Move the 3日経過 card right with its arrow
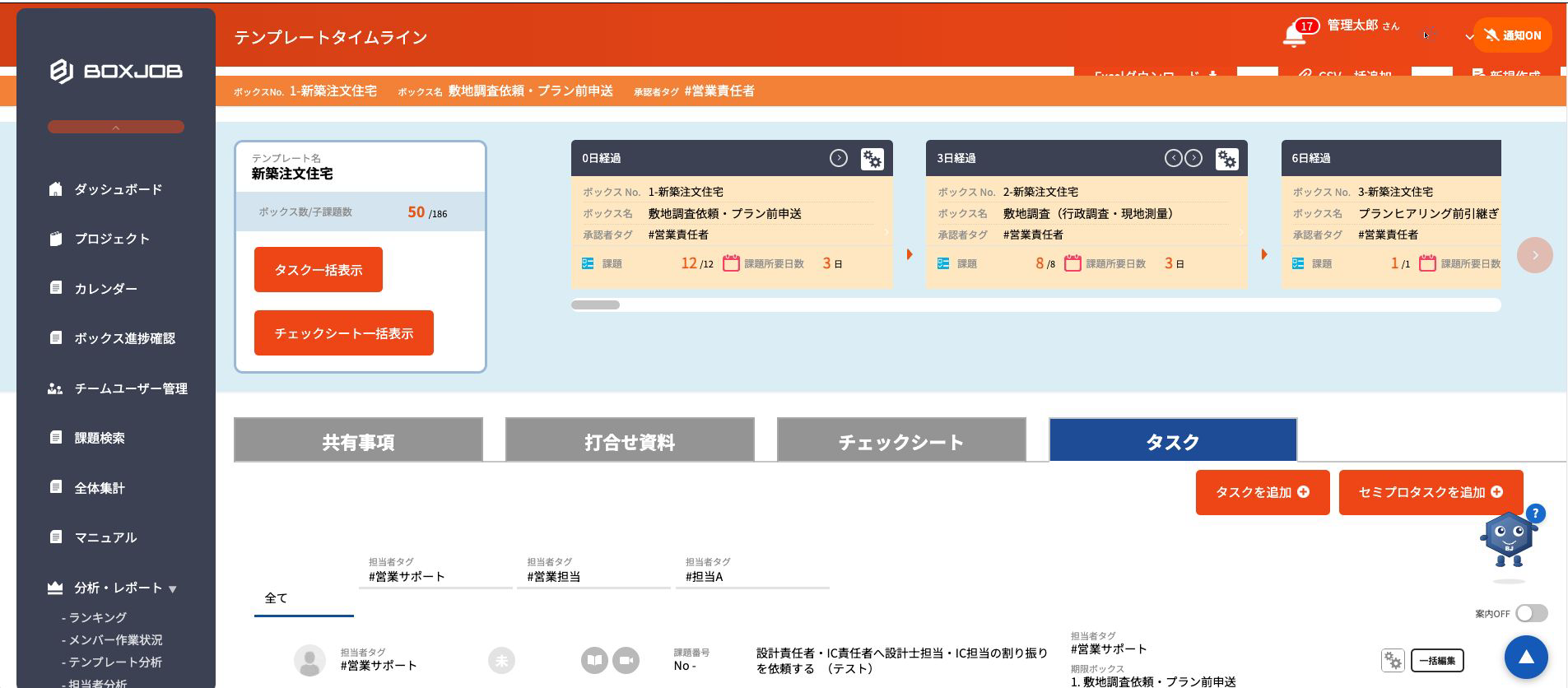The width and height of the screenshot is (1568, 688). pos(1193,158)
